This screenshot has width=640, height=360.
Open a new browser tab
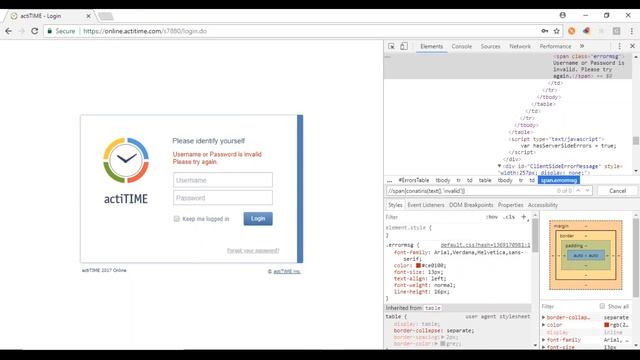tap(105, 16)
